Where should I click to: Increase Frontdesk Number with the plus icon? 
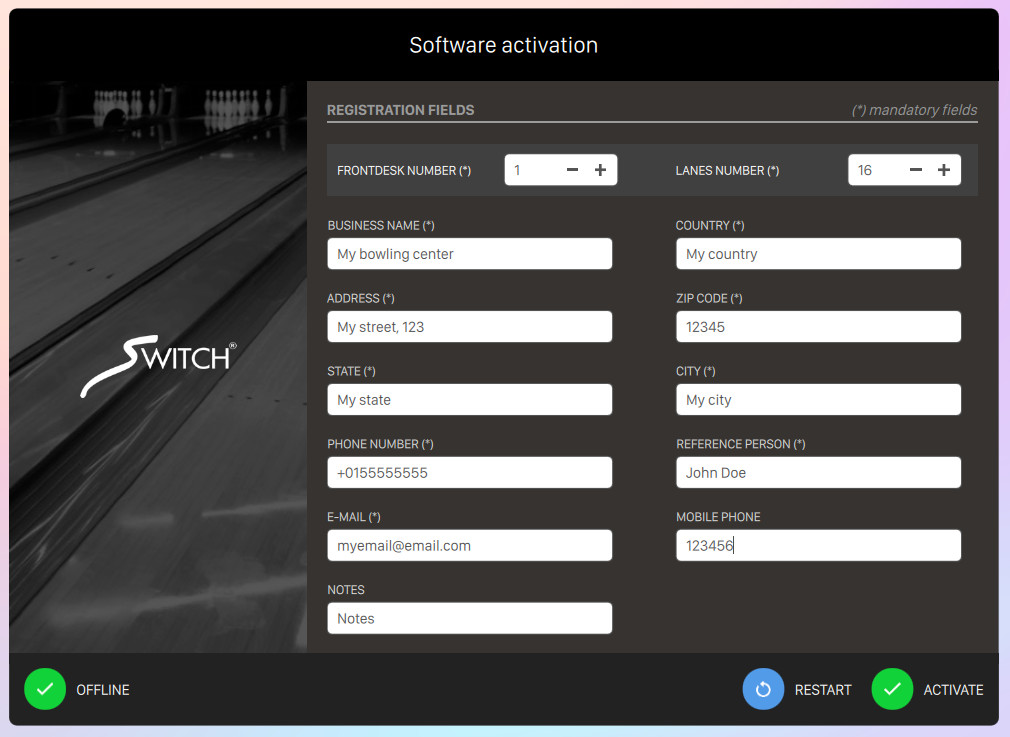point(600,170)
